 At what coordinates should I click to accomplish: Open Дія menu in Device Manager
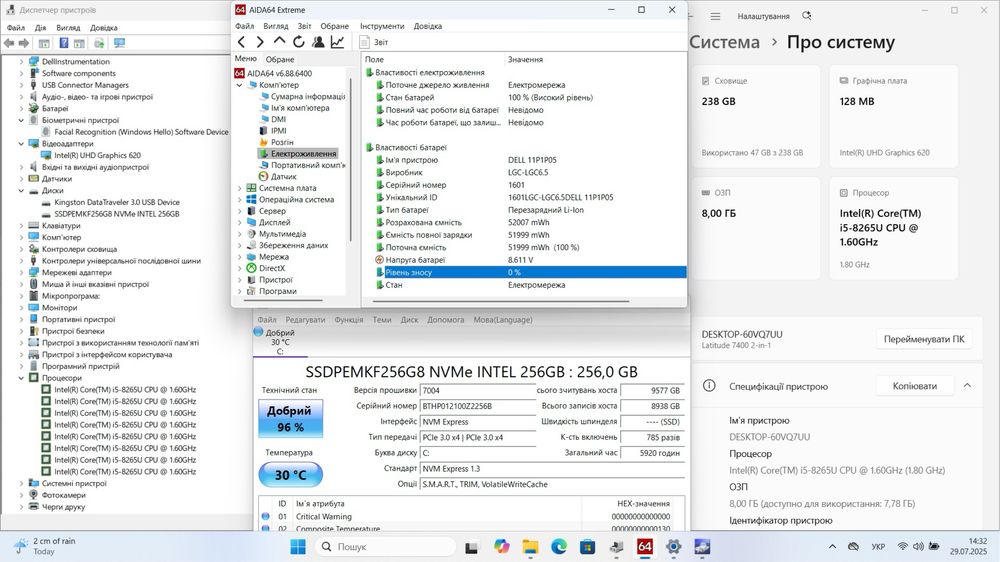click(x=40, y=27)
